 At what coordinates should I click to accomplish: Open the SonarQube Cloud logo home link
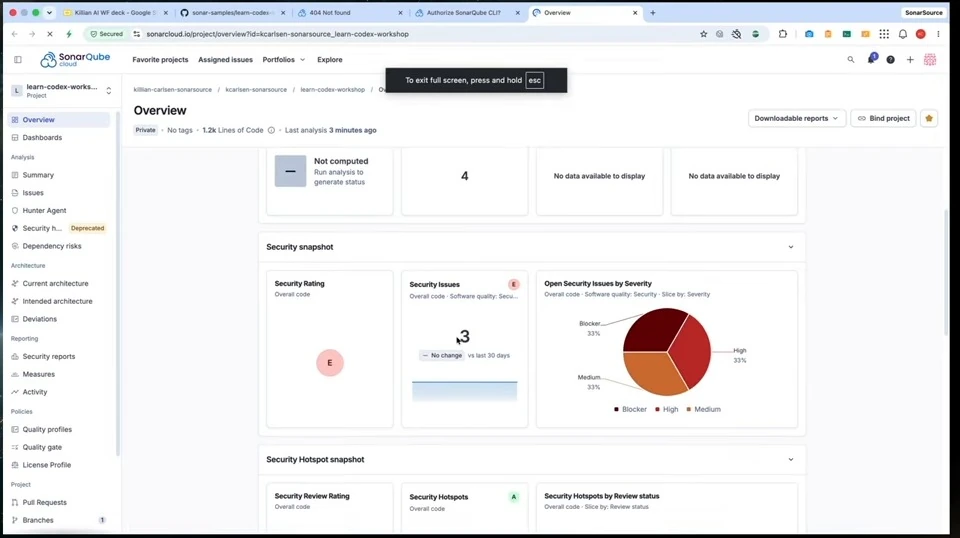[x=75, y=59]
